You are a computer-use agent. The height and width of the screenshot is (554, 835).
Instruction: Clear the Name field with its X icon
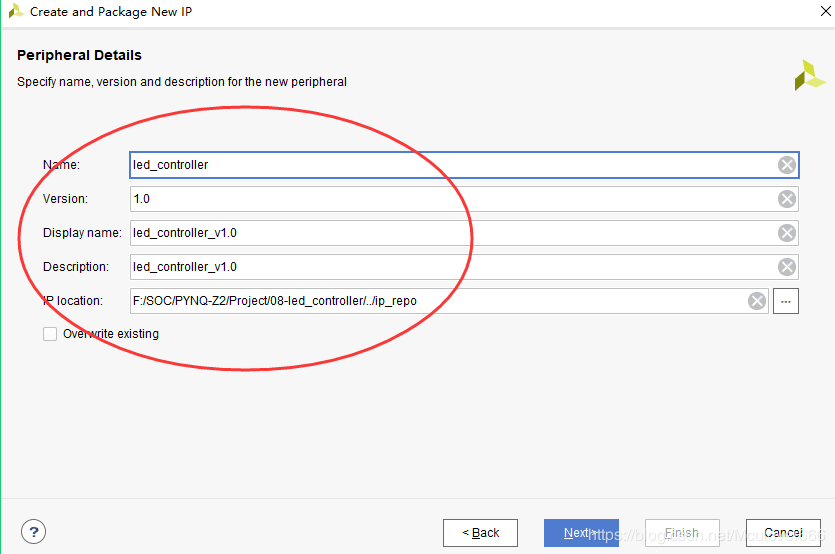[x=787, y=165]
